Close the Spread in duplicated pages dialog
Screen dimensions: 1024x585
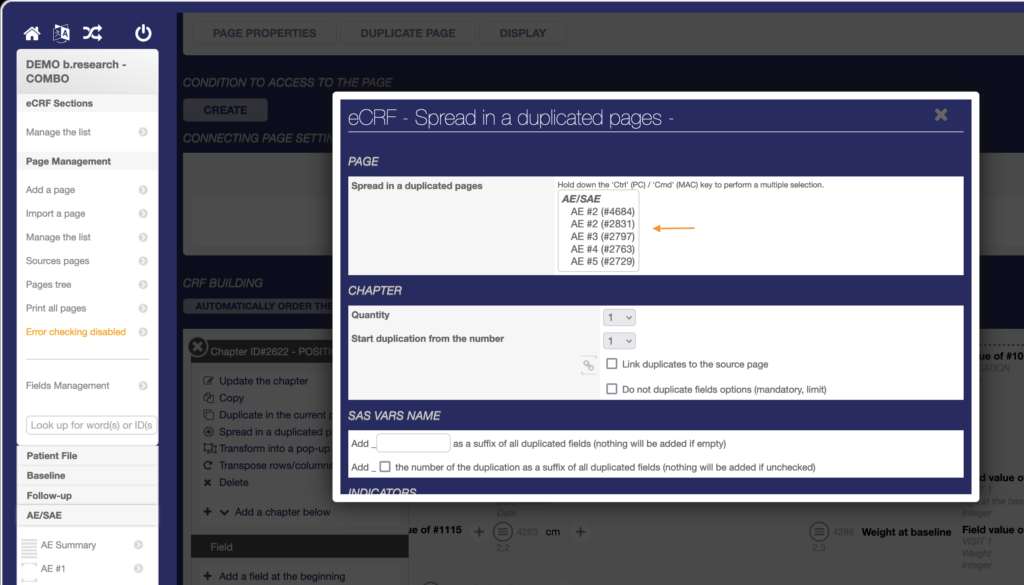pos(941,115)
